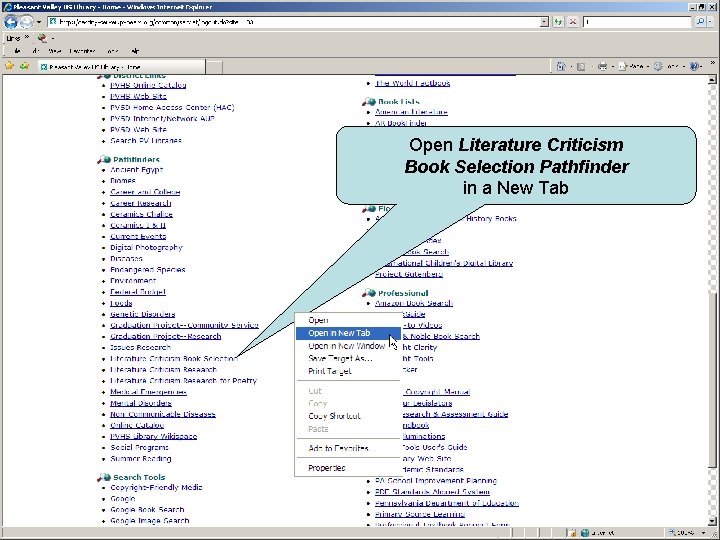Viewport: 720px width, 540px height.
Task: Click the Internet zone globe in status bar
Action: pos(585,533)
